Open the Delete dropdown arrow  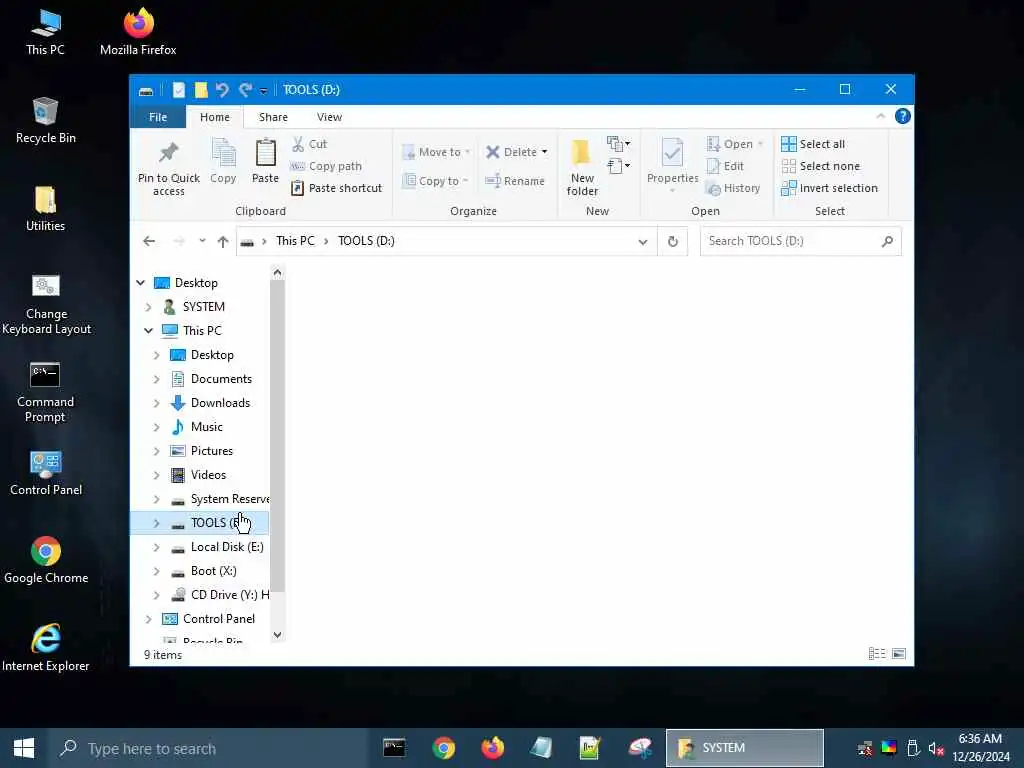(545, 152)
